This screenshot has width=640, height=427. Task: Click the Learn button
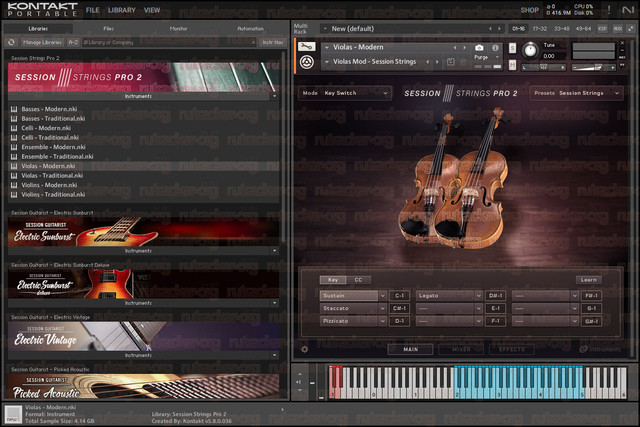pos(588,280)
